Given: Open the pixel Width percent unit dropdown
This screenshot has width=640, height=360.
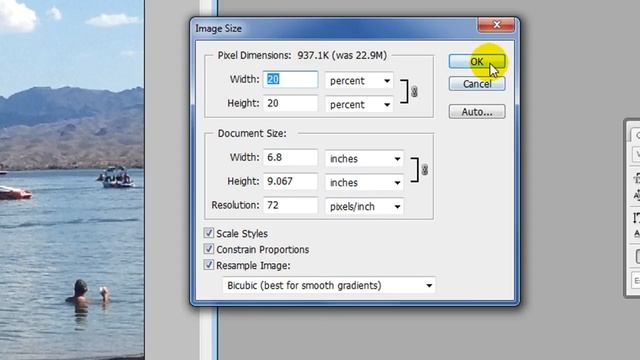Looking at the screenshot, I should (x=359, y=81).
